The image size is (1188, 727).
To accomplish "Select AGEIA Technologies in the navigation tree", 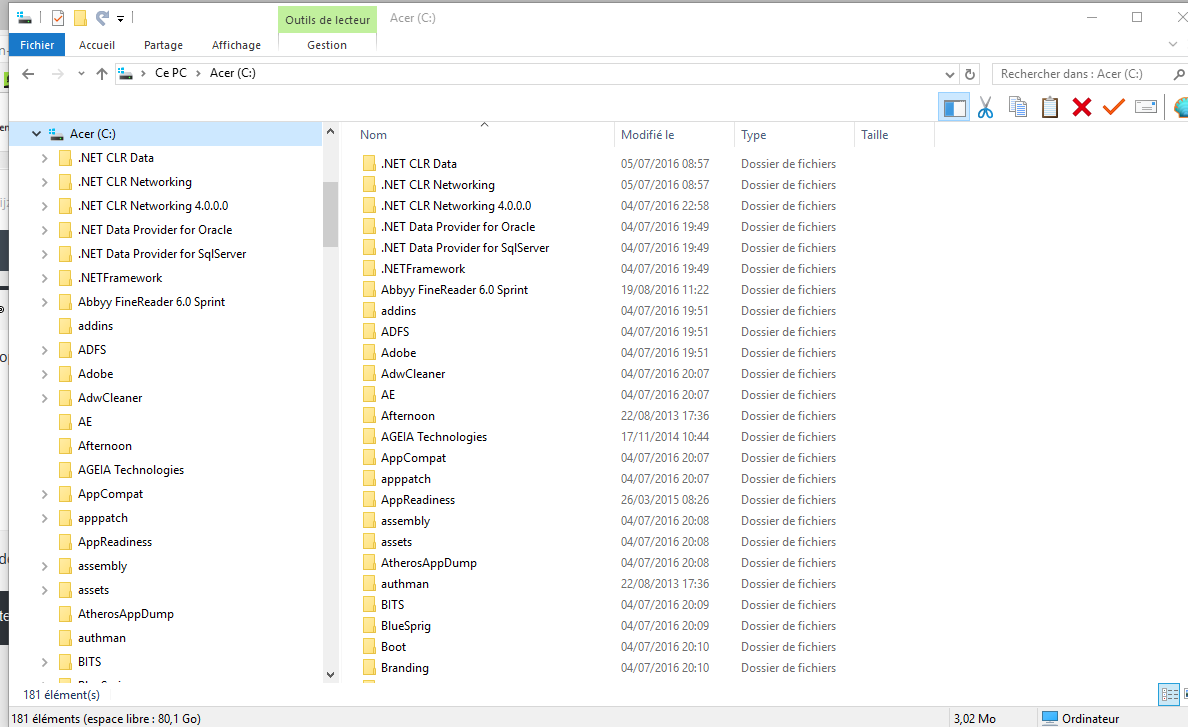I will point(131,470).
